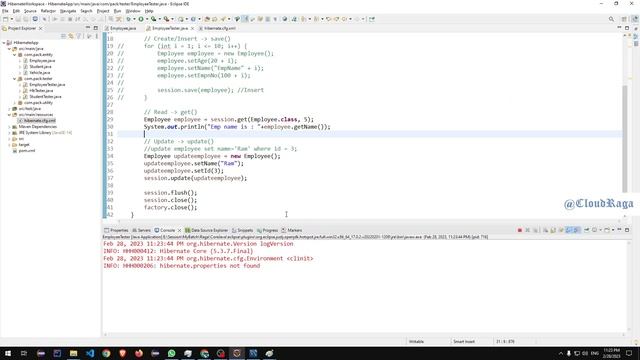640x360 pixels.
Task: Expand the src/test/java folder
Action: [x=9, y=109]
